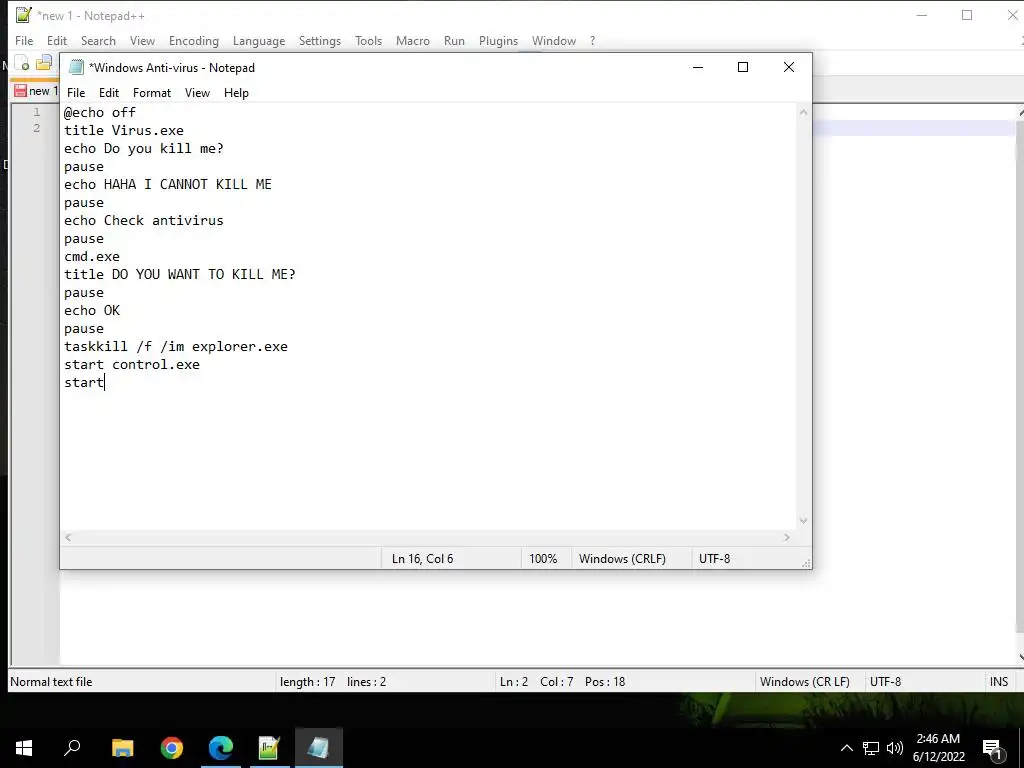1024x768 pixels.
Task: Click Notepad horizontal scrollbar left arrow
Action: [x=68, y=537]
